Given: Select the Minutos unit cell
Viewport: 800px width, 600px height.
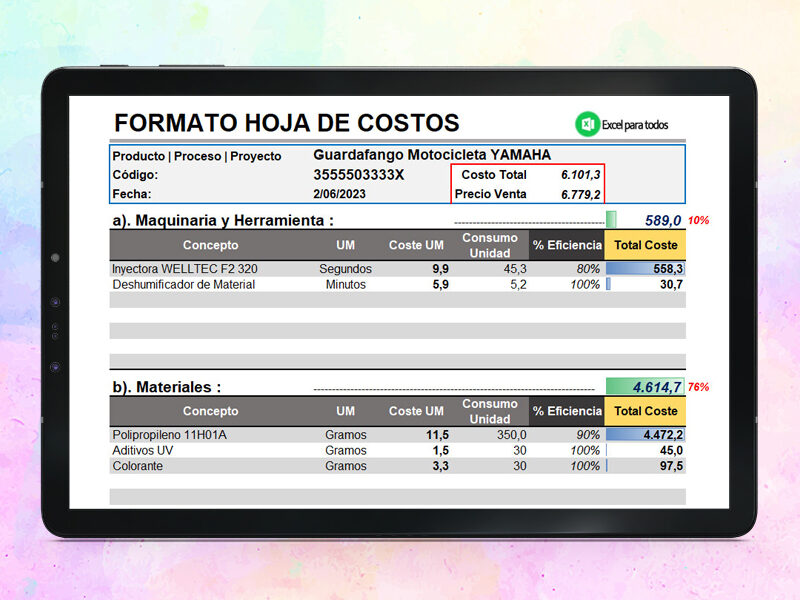Looking at the screenshot, I should point(345,285).
